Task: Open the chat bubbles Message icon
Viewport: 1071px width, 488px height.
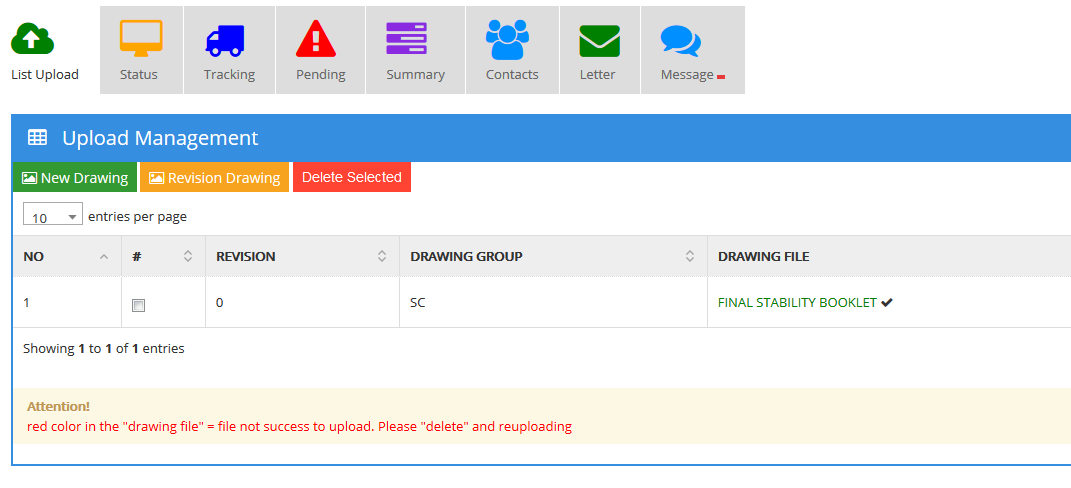Action: point(680,40)
